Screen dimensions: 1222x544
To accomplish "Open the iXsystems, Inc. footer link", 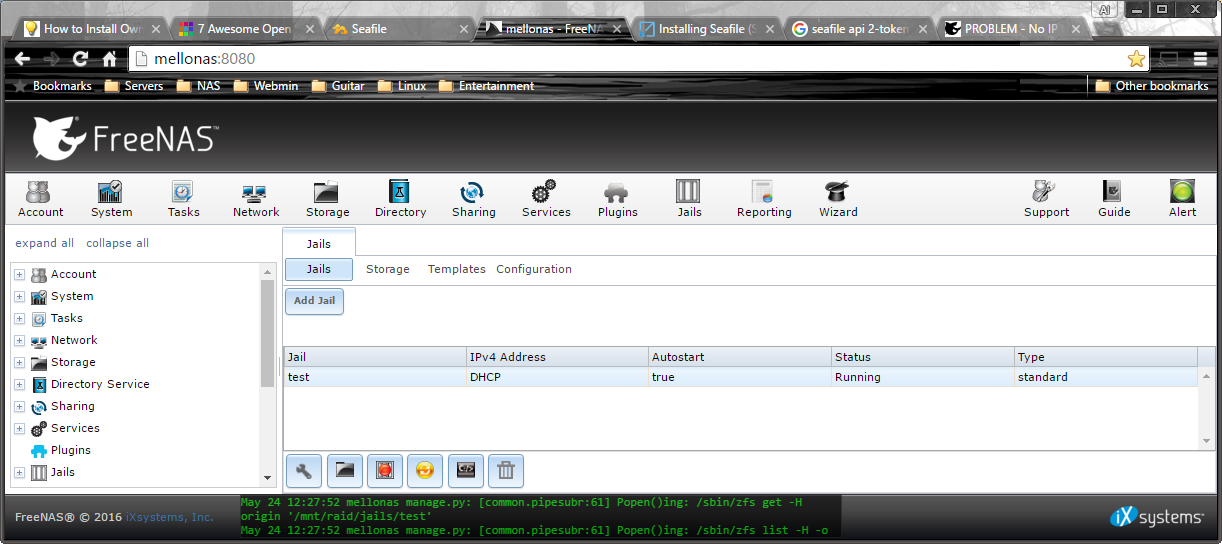I will pos(169,517).
